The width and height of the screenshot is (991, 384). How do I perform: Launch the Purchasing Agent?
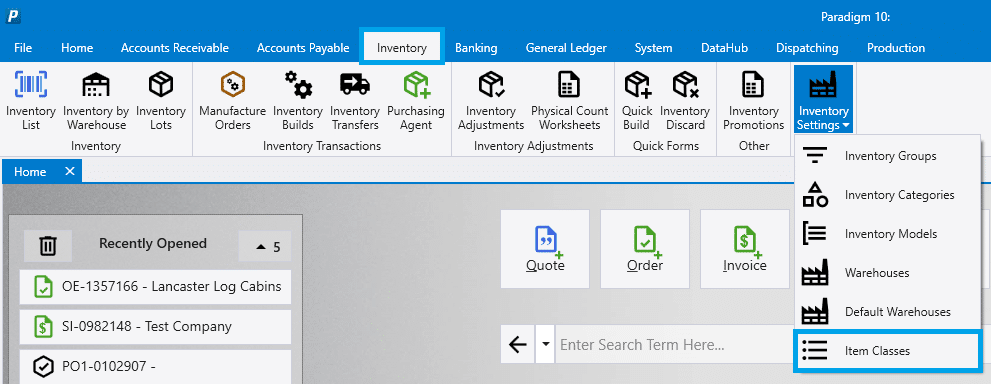(x=416, y=101)
